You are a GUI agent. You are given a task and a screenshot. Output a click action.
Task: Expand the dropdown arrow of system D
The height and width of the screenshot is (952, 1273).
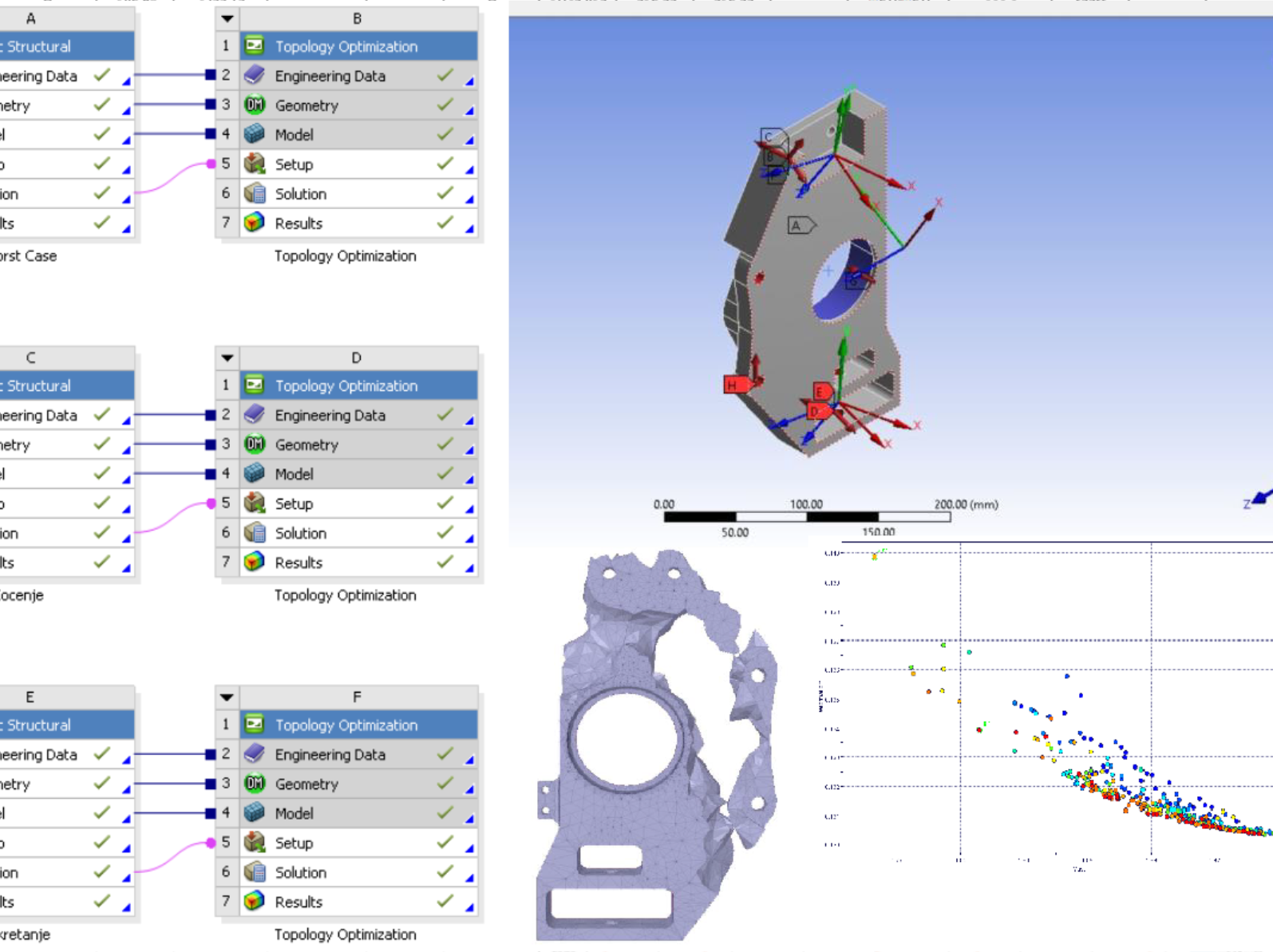pyautogui.click(x=227, y=358)
